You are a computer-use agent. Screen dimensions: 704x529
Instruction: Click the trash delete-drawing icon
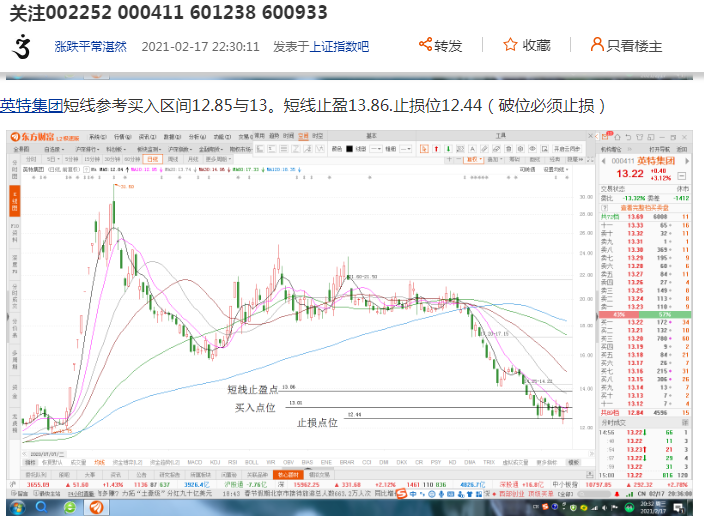[x=508, y=149]
